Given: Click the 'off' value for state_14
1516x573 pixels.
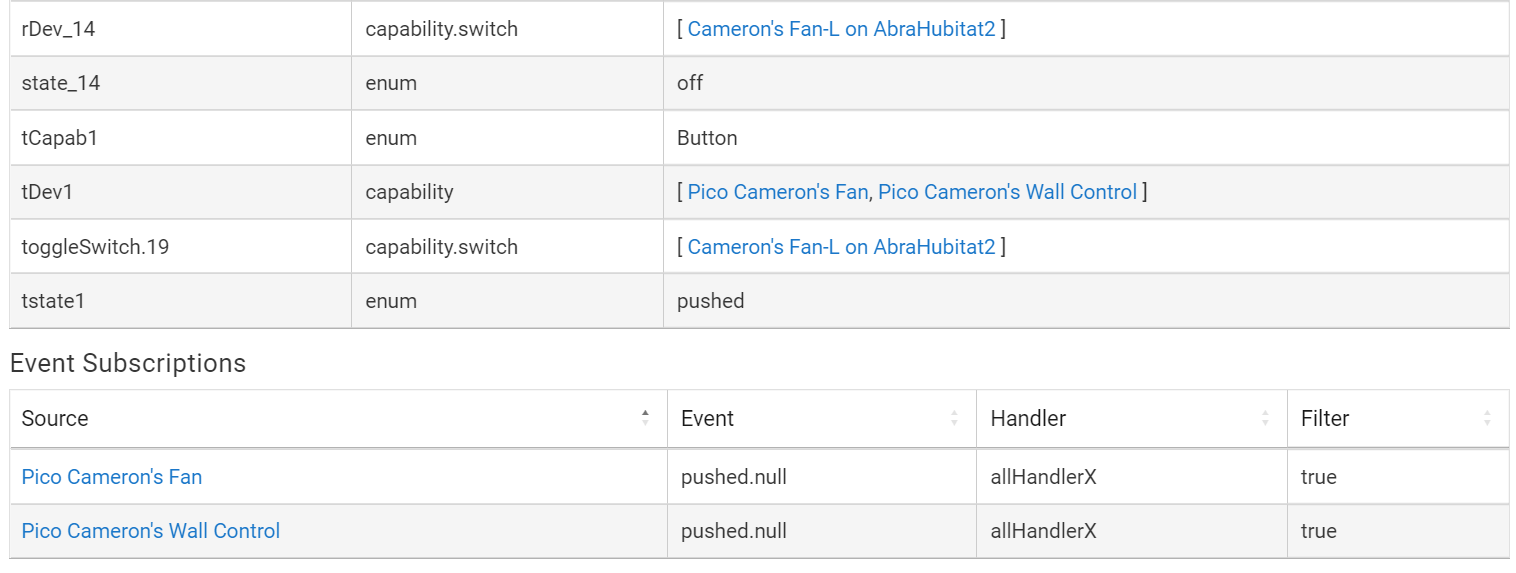Looking at the screenshot, I should tap(690, 83).
